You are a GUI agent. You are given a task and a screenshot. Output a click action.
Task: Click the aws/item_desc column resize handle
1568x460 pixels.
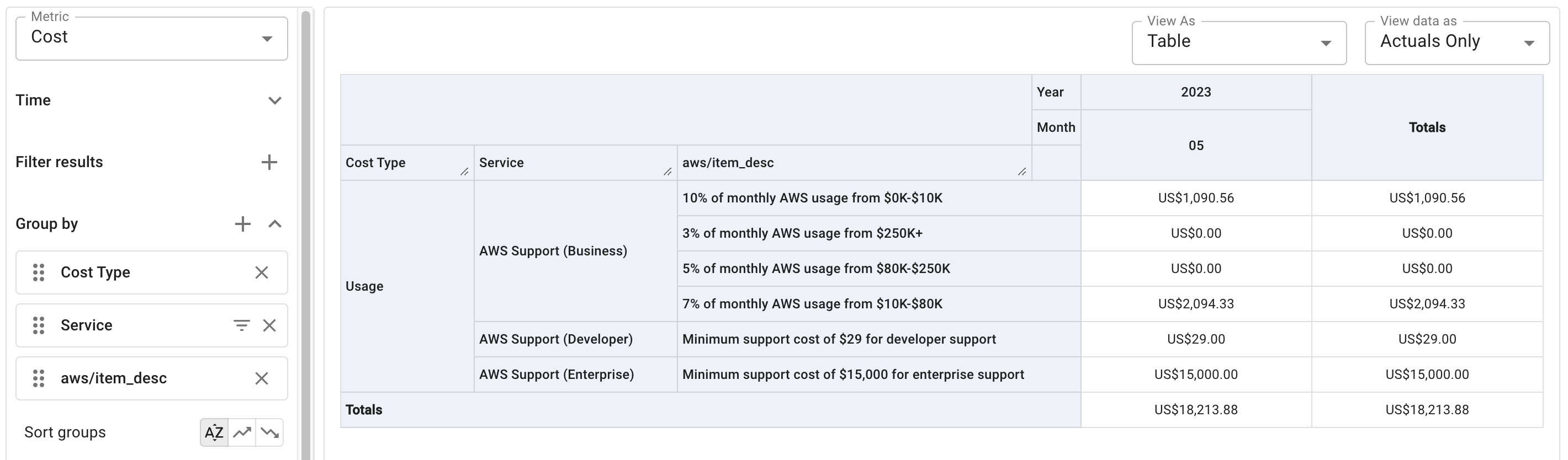[x=1022, y=172]
